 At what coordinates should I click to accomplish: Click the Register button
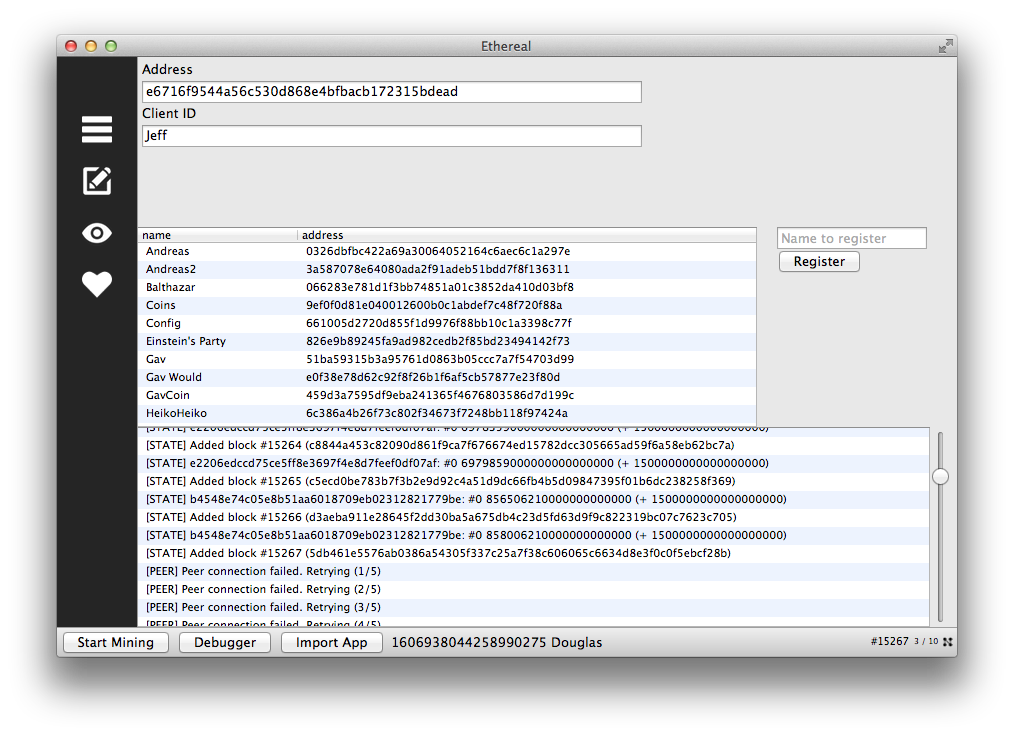click(819, 262)
